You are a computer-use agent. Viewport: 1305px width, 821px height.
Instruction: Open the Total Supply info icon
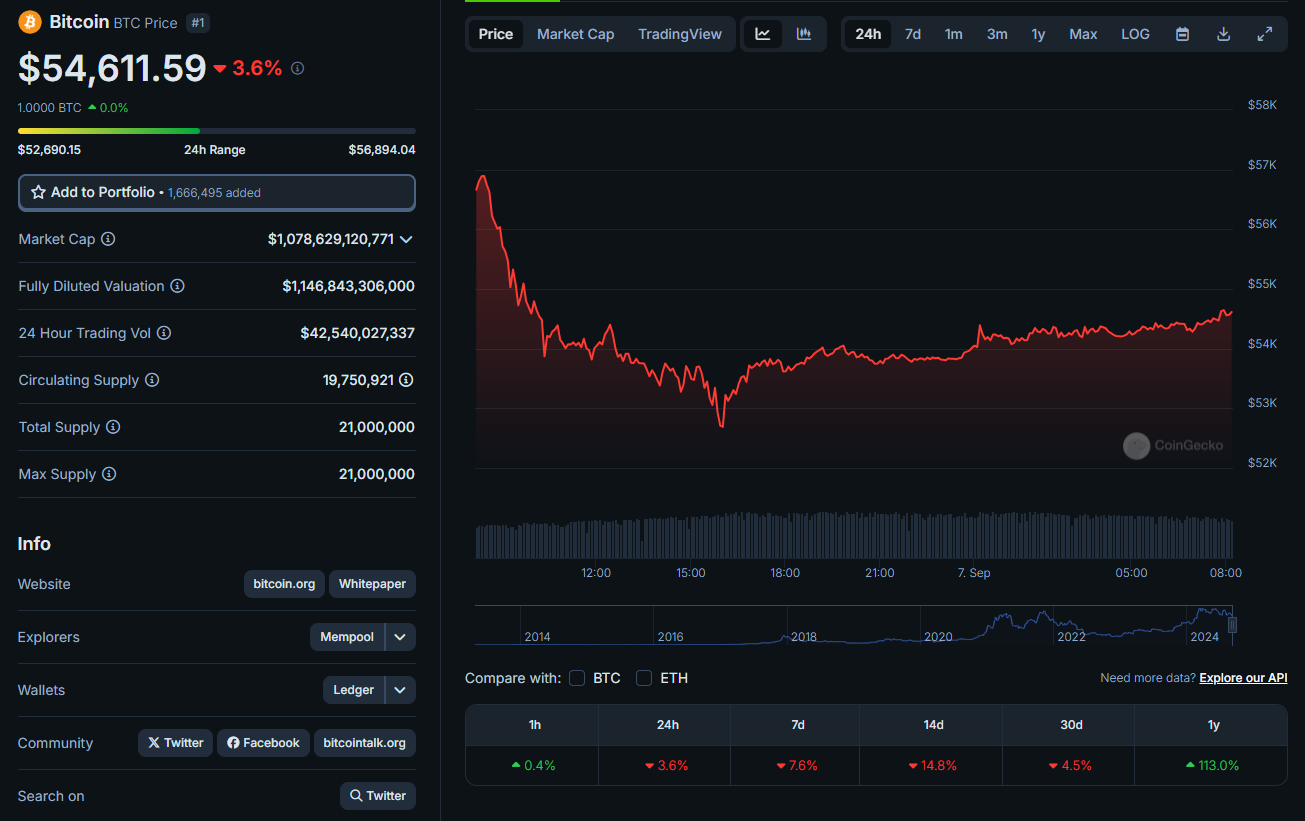click(x=113, y=427)
